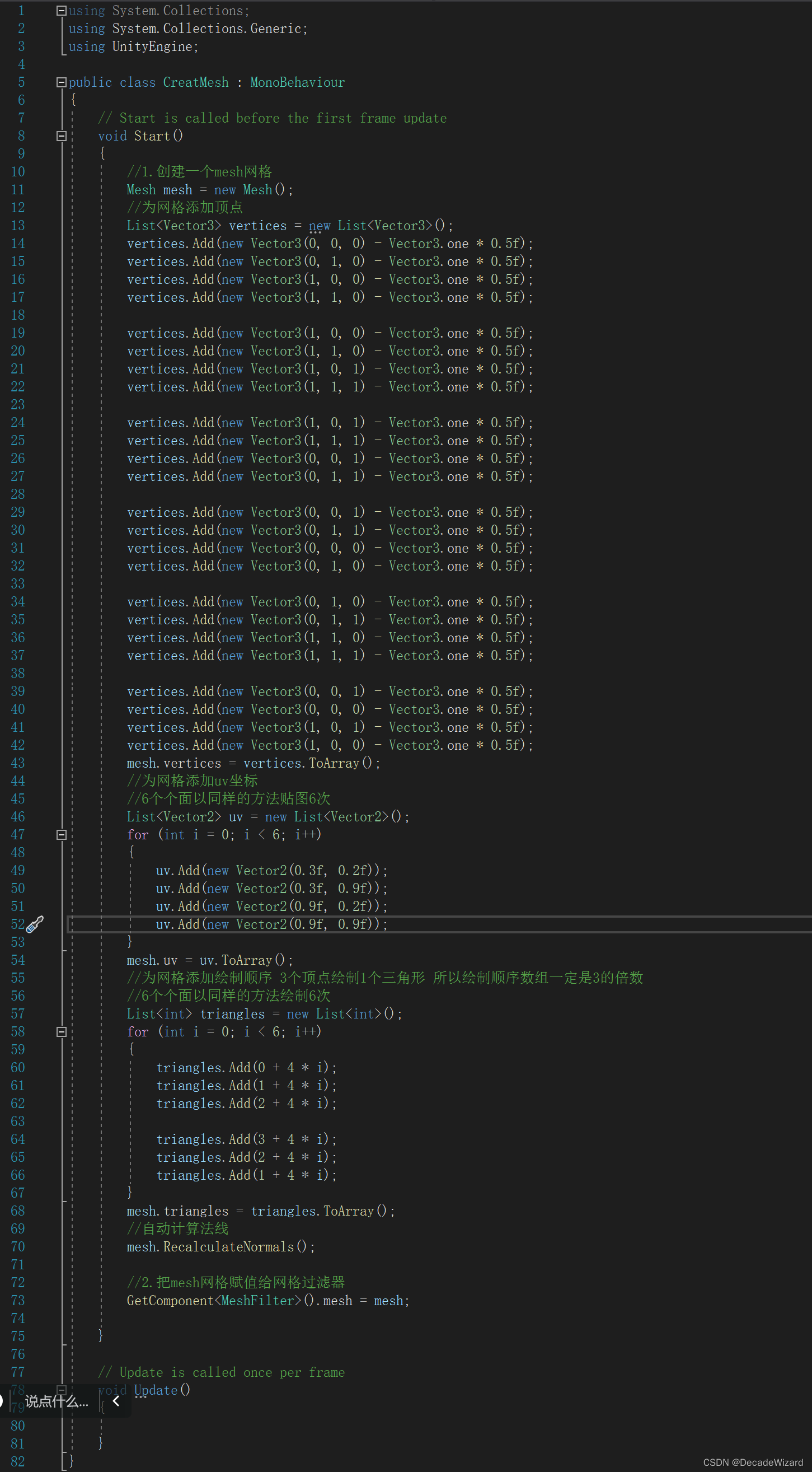Screen dimensions: 812x1472
Task: Collapse the triangles for-loop outline
Action: [61, 1032]
